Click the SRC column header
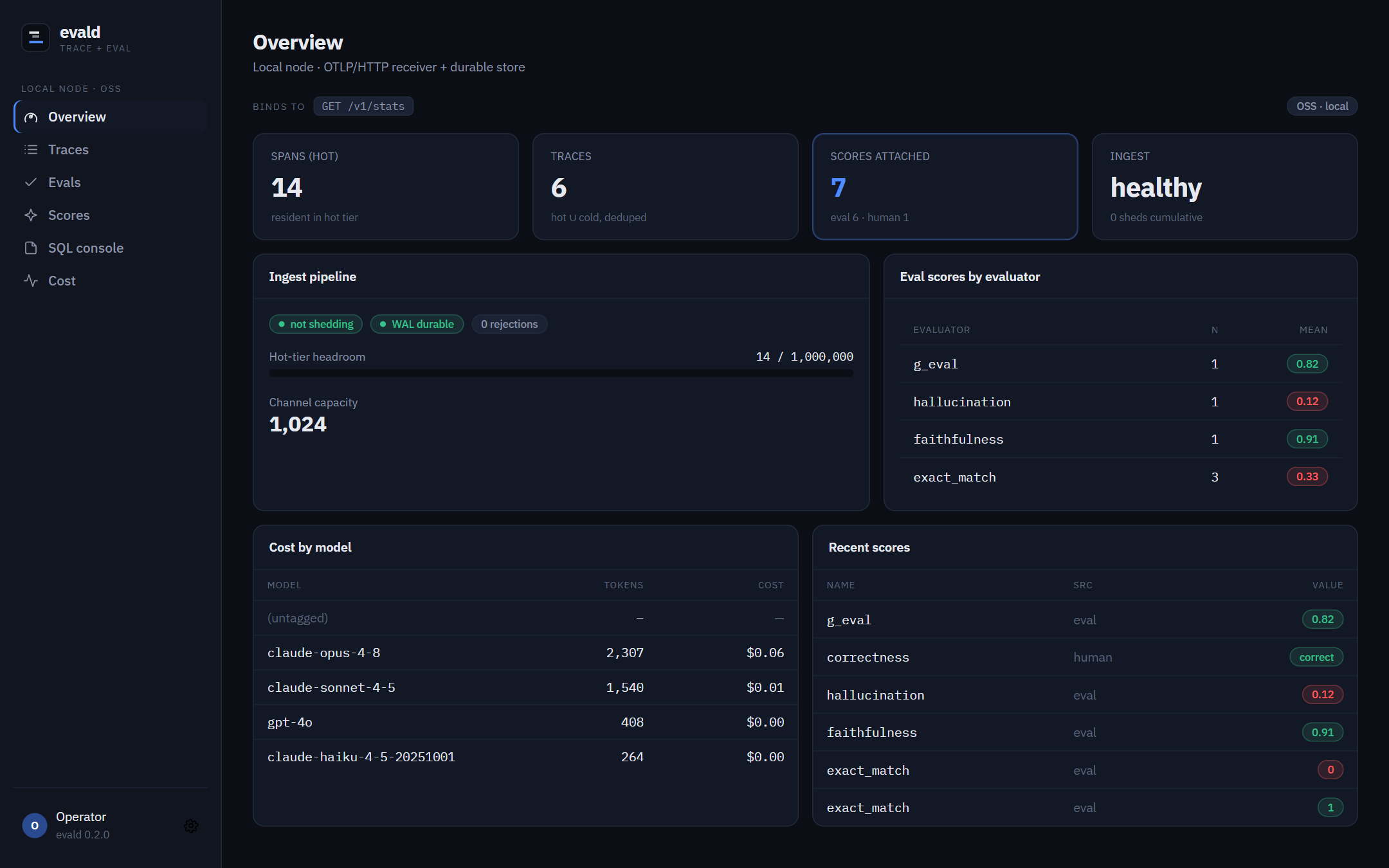 coord(1083,585)
